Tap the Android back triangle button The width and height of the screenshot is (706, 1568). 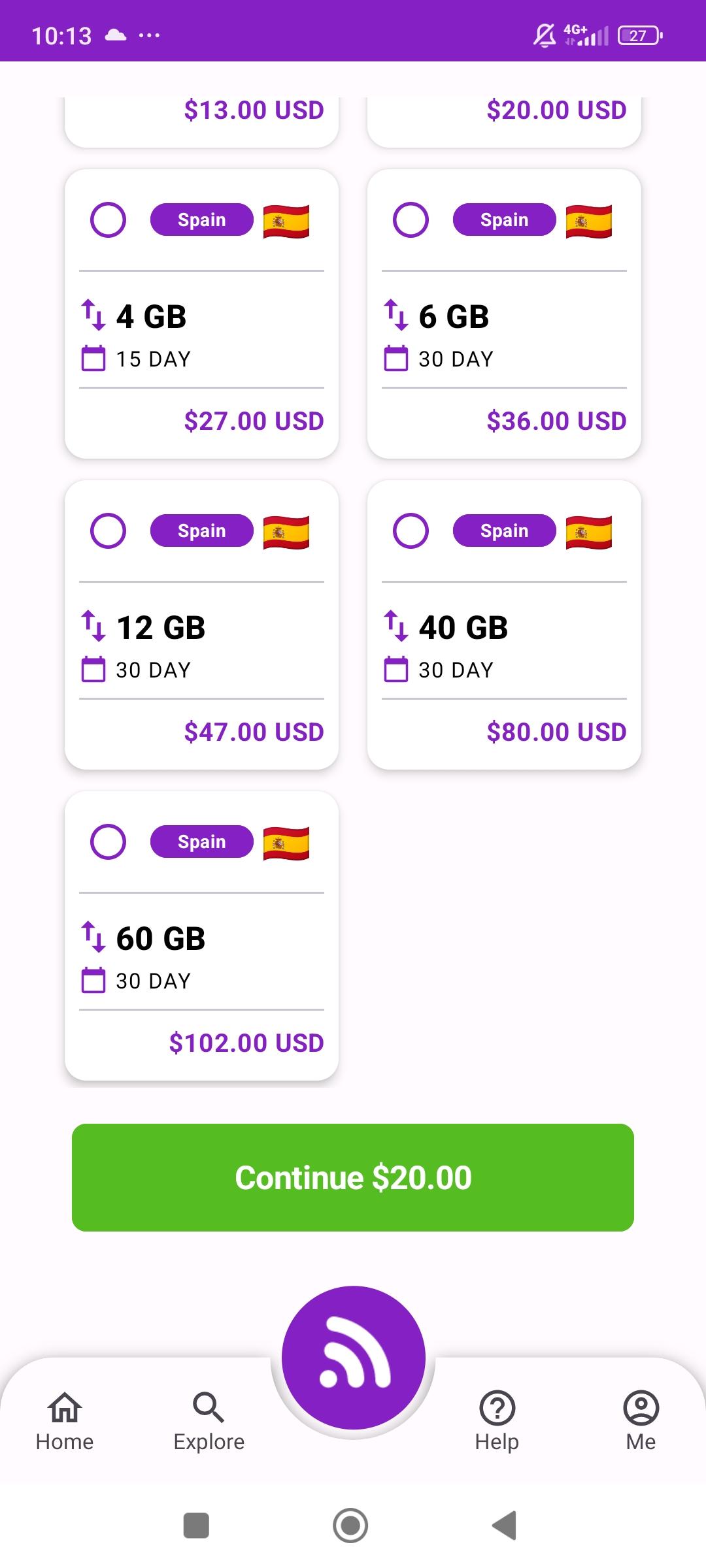coord(505,1526)
